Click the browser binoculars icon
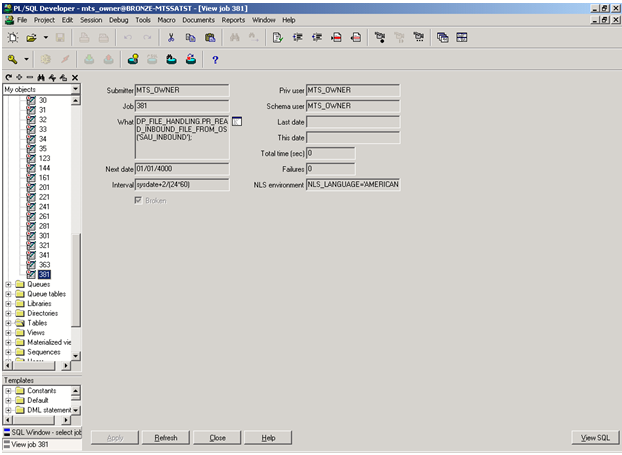This screenshot has width=622, height=455. click(x=41, y=77)
